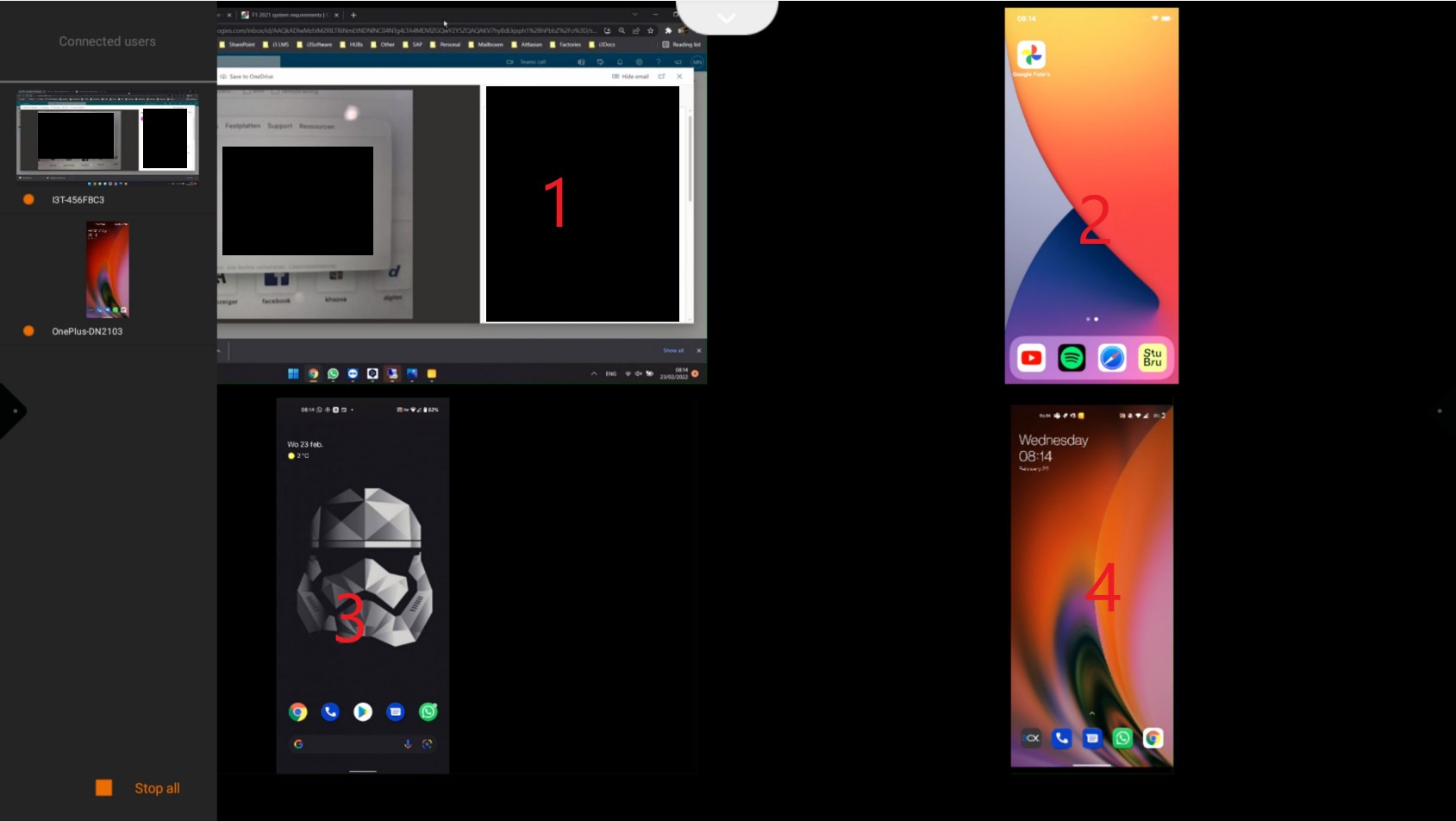Launch Safari from the iPhone dock
This screenshot has width=1456, height=821.
pyautogui.click(x=1112, y=358)
